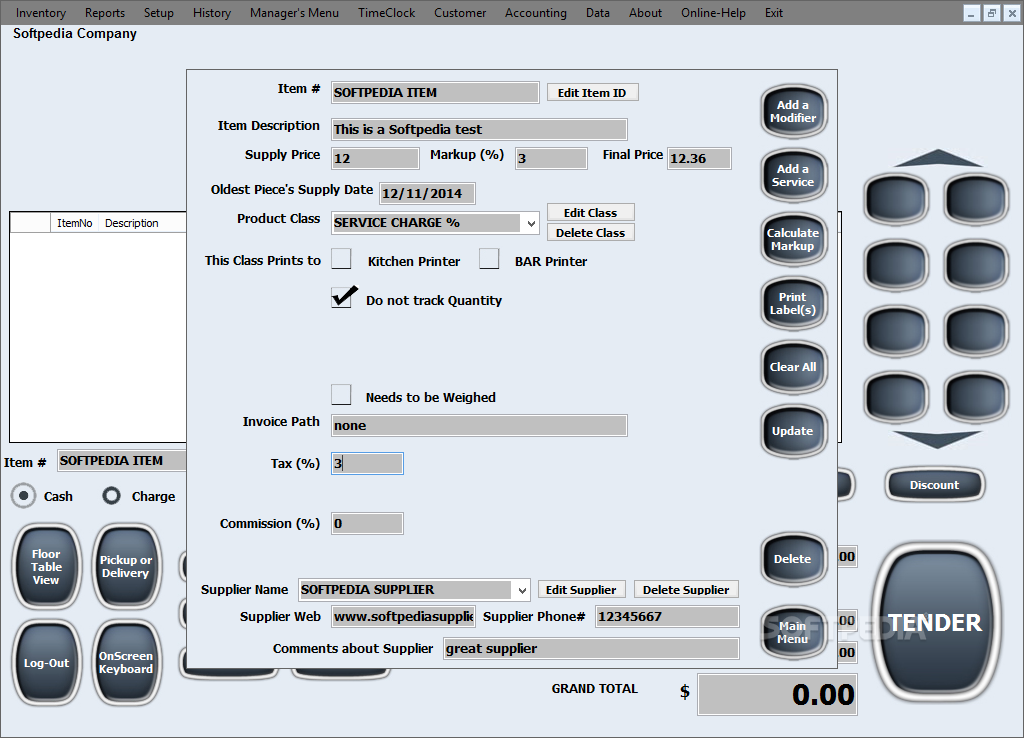Open the Data menu
Screen dimensions: 1024x738
[x=598, y=12]
